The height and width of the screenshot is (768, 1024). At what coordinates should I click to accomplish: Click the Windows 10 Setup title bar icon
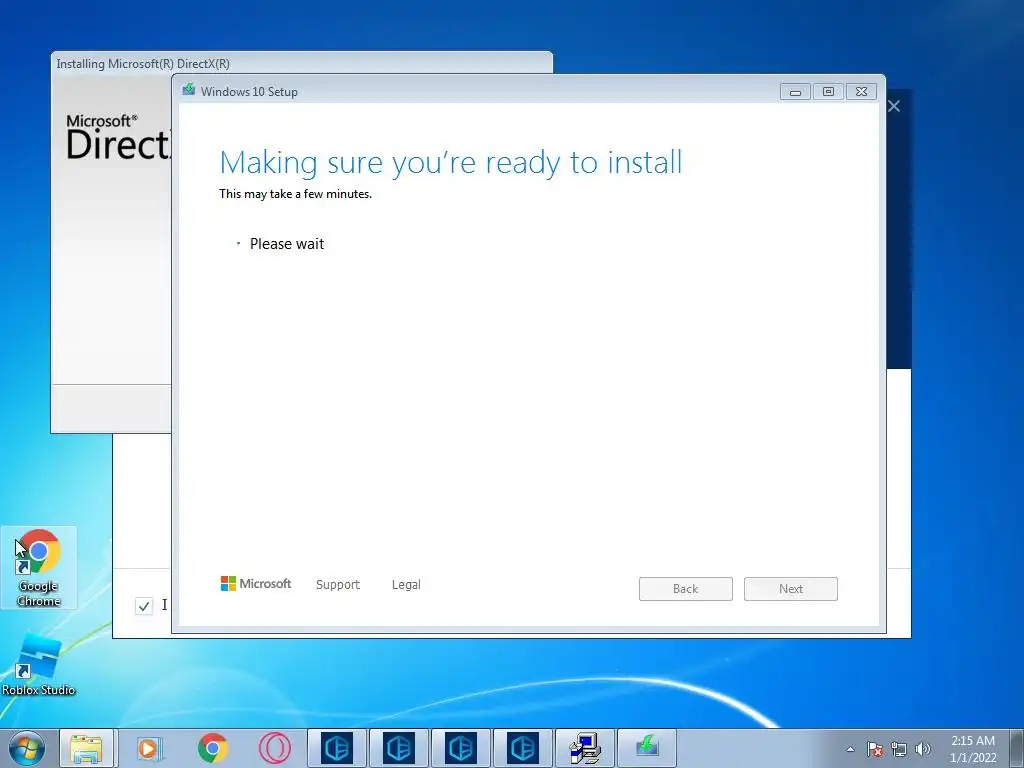(189, 90)
